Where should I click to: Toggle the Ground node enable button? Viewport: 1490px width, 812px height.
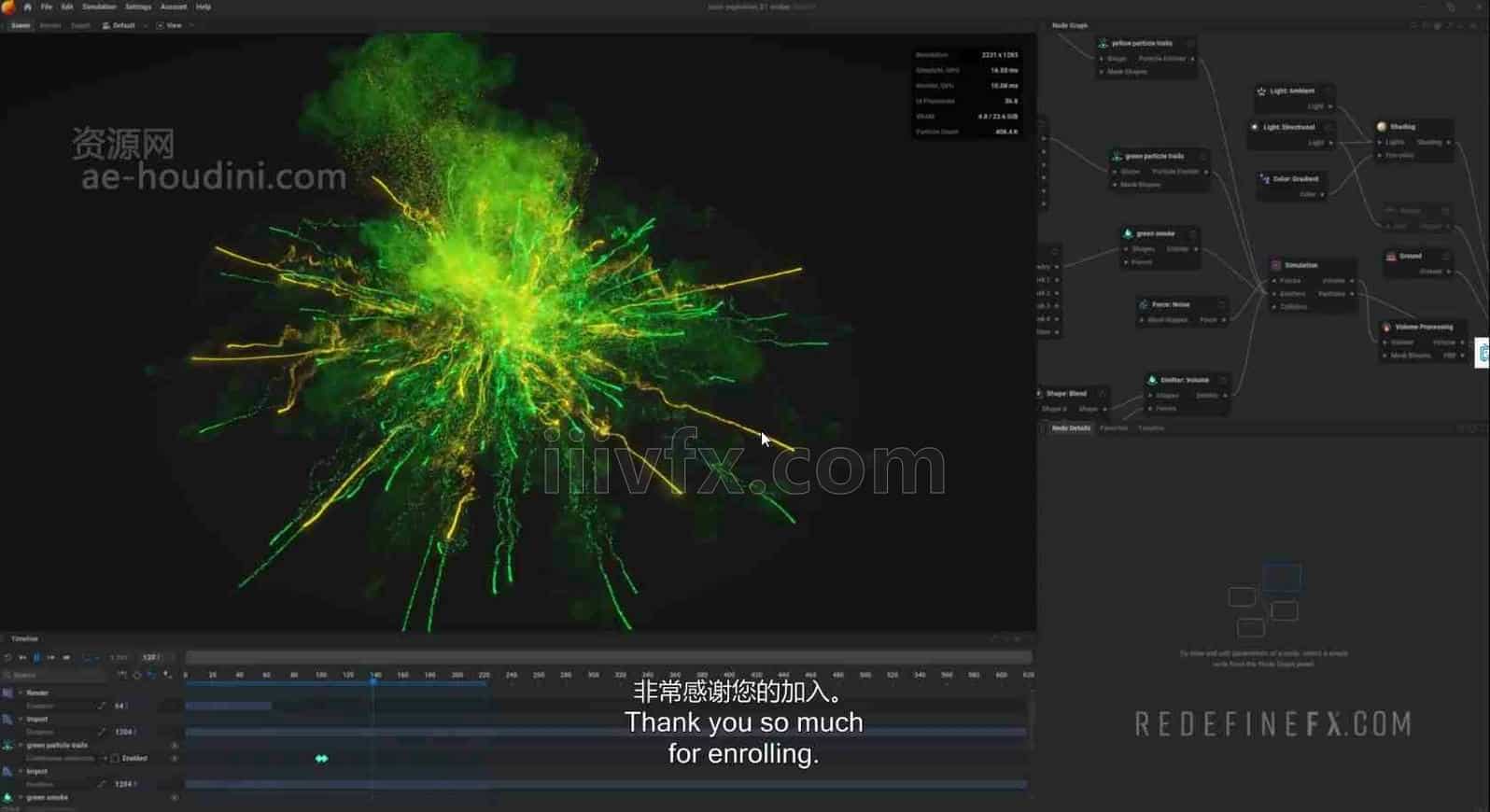(1446, 256)
